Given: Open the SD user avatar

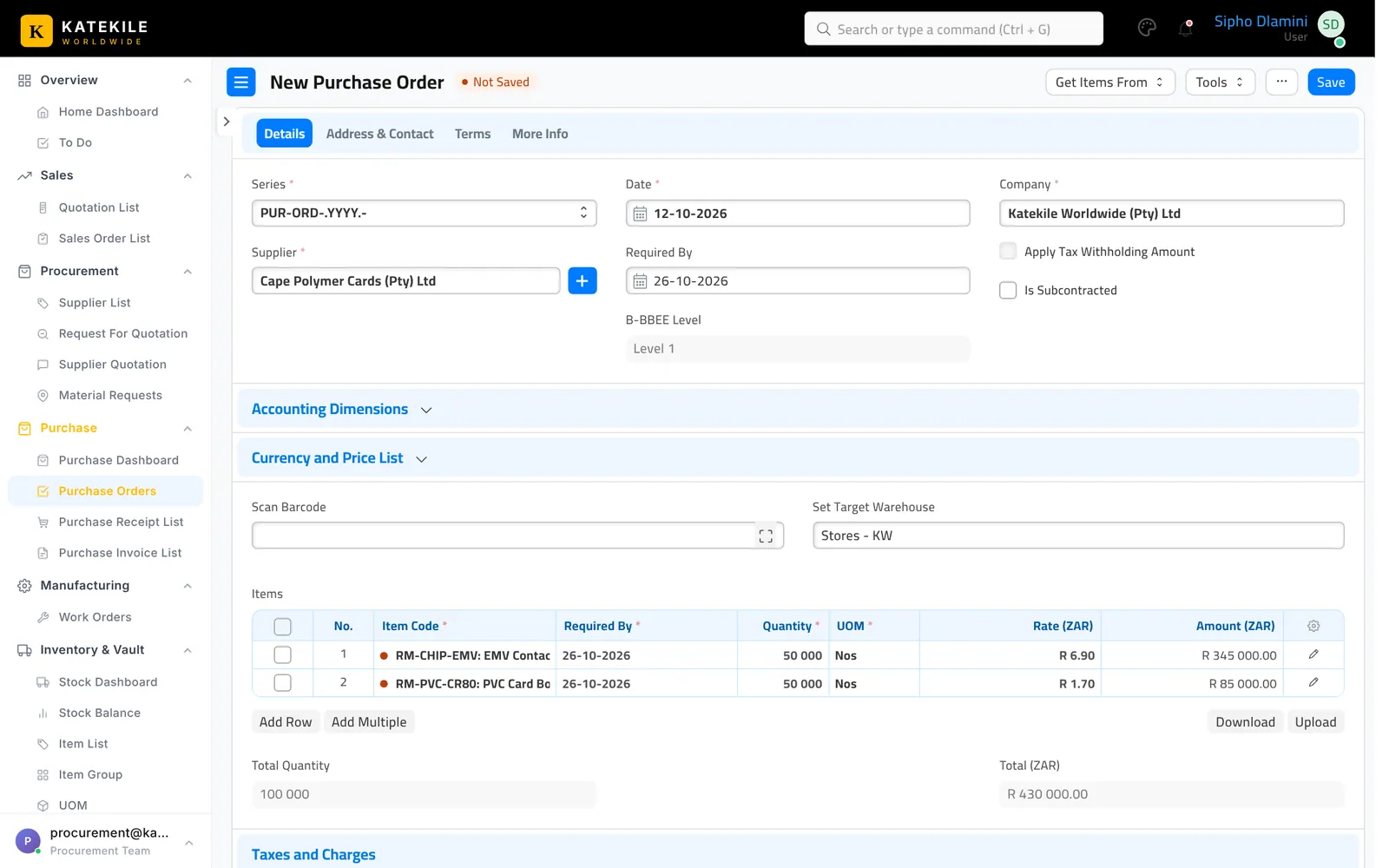Looking at the screenshot, I should 1331,25.
